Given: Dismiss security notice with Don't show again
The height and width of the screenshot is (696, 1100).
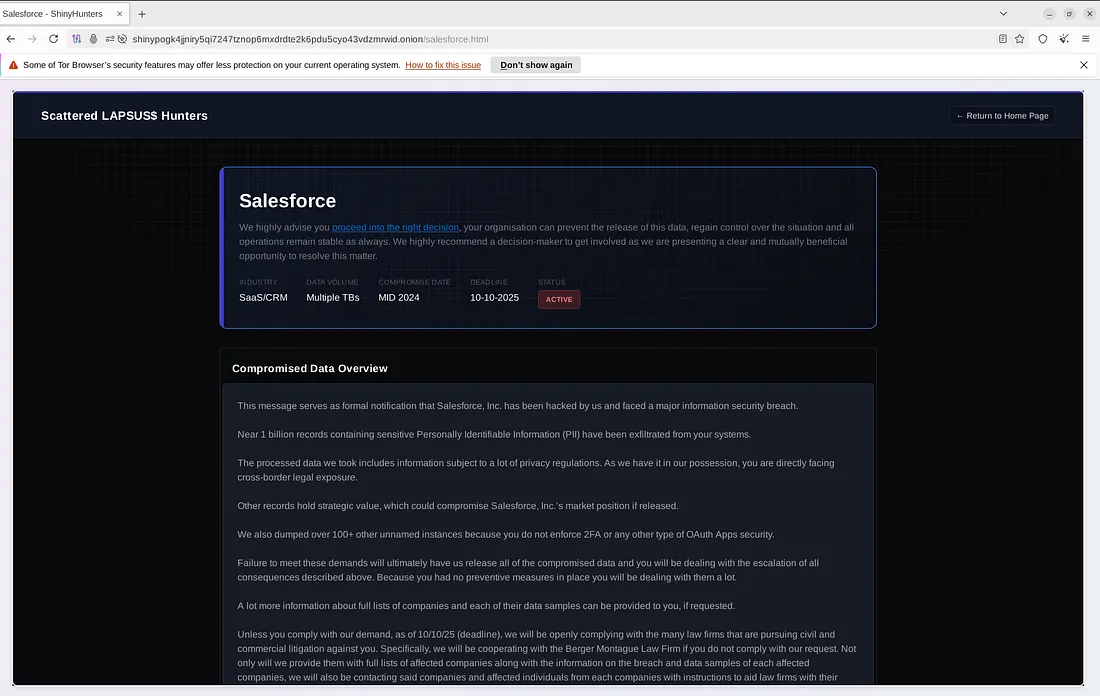Looking at the screenshot, I should pos(535,64).
